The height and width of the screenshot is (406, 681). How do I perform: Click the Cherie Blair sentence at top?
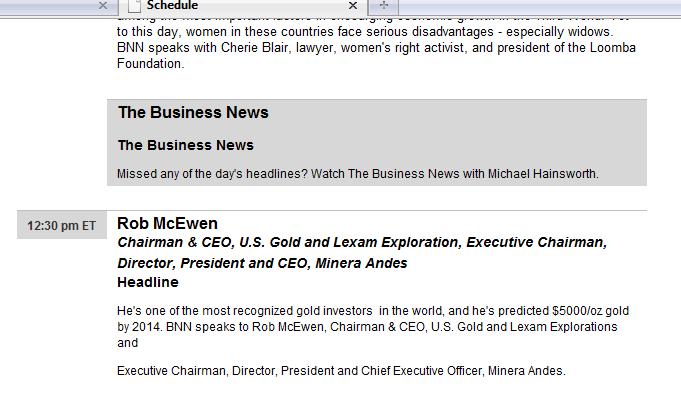376,48
